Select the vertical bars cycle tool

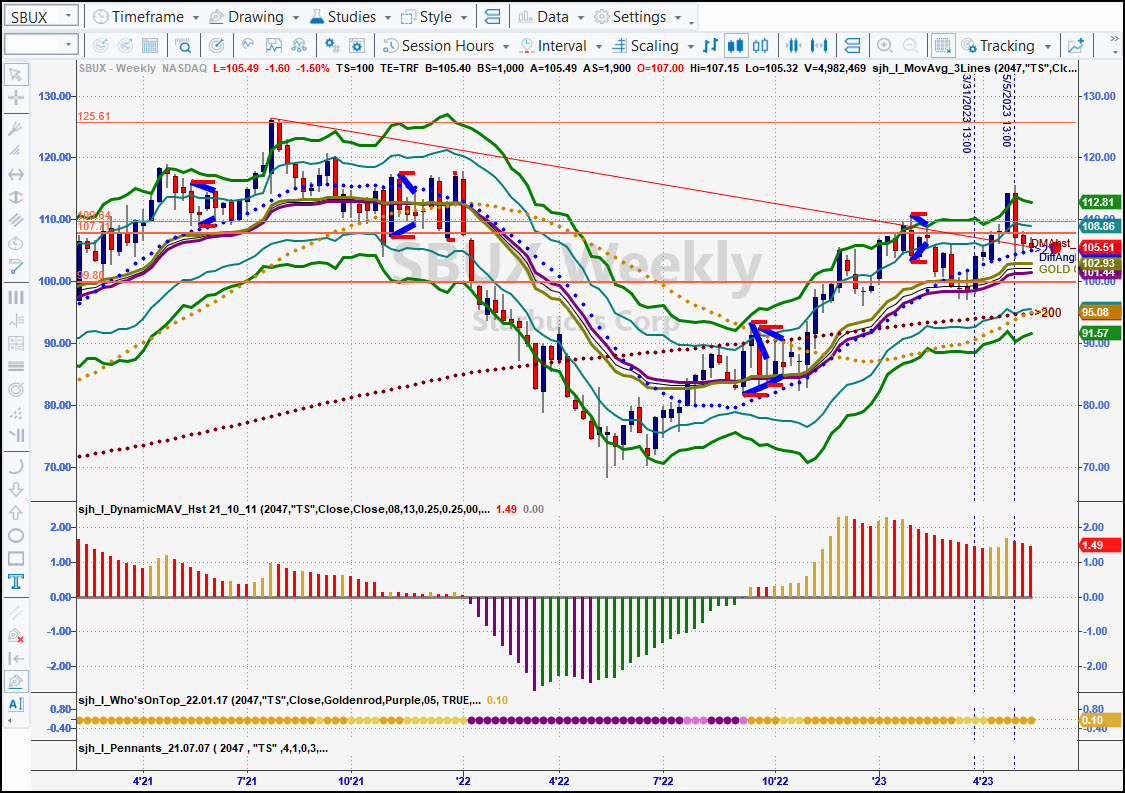click(15, 297)
